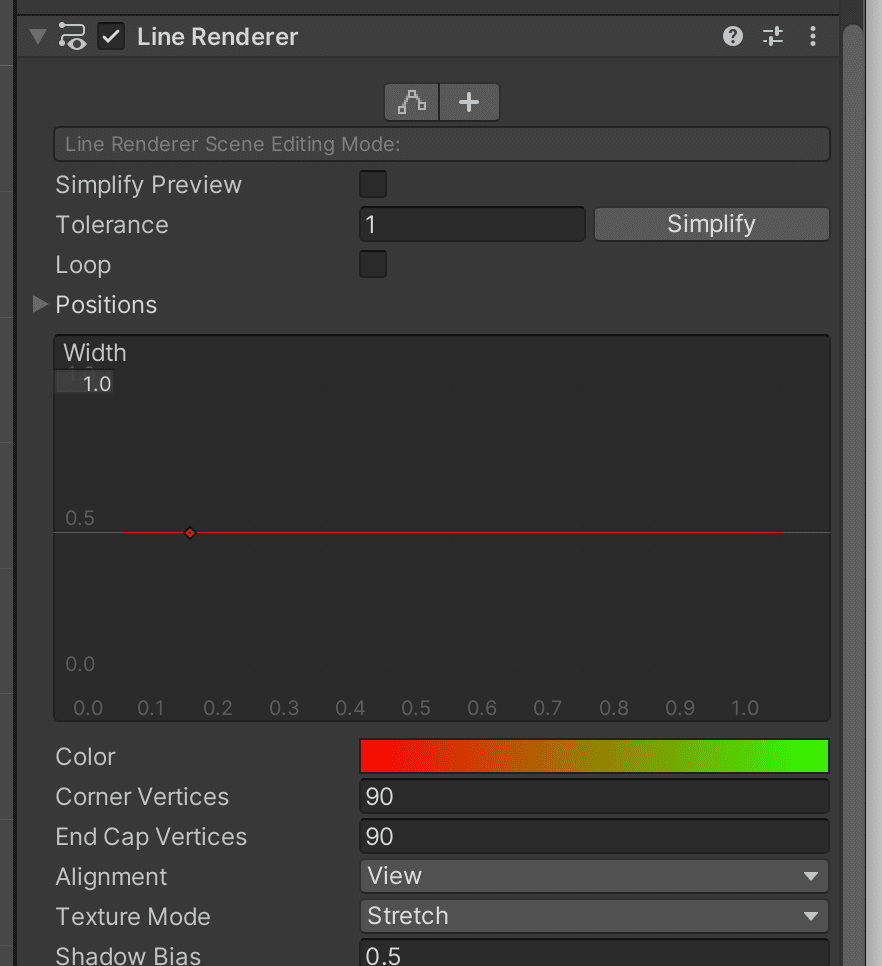Viewport: 882px width, 966px height.
Task: Click the Tolerance value field
Action: (x=471, y=225)
